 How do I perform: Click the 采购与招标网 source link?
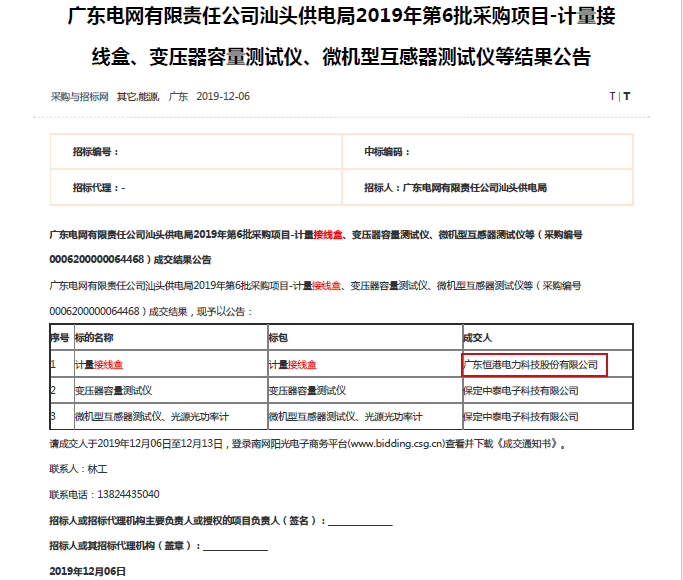[79, 97]
